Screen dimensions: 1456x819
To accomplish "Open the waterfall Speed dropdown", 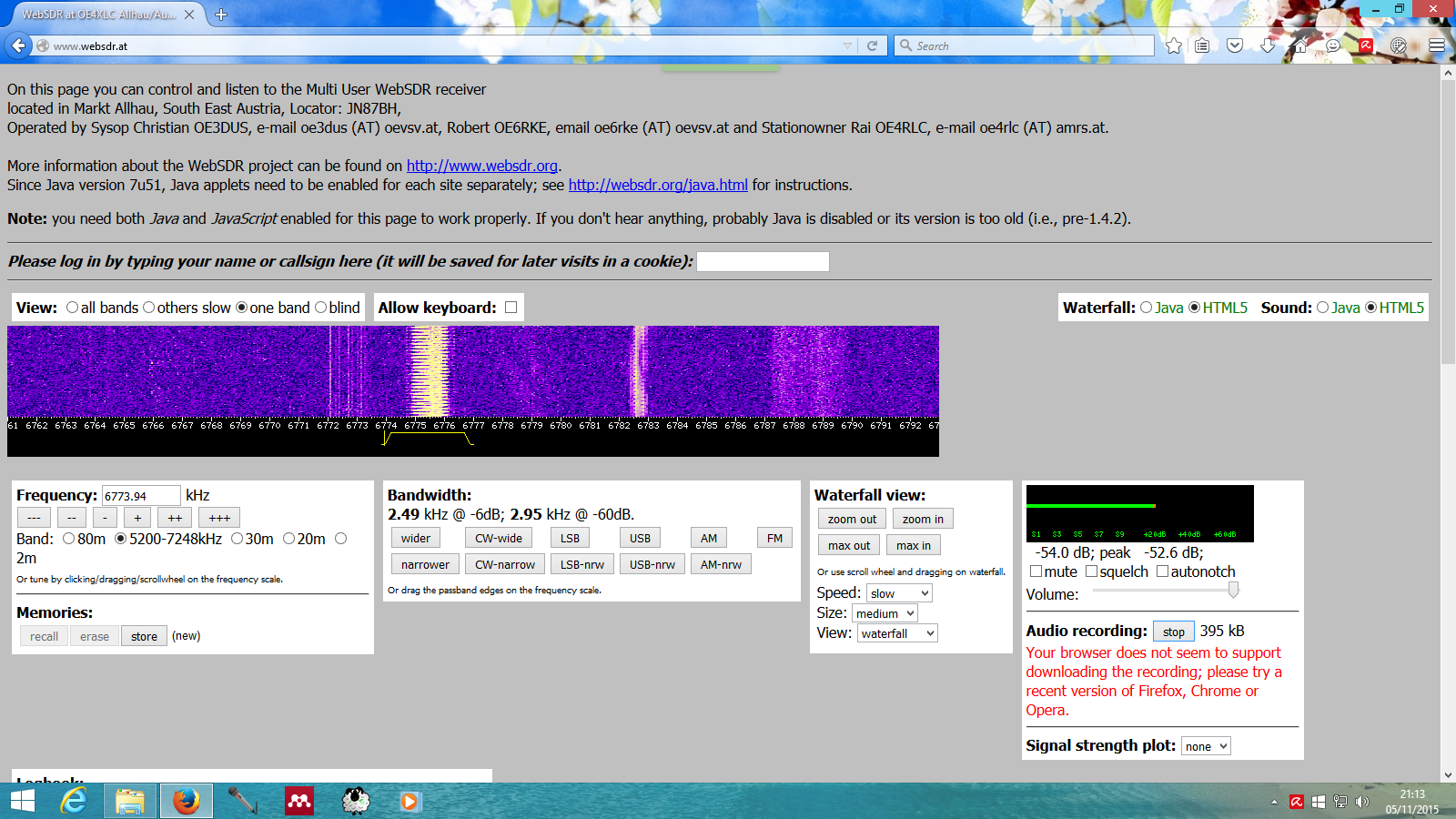I will click(898, 593).
